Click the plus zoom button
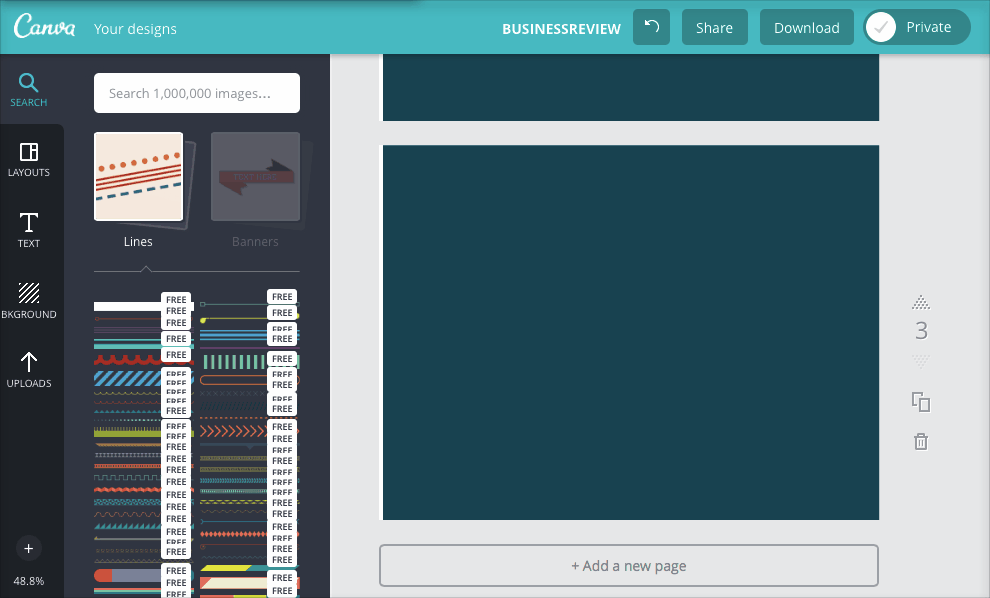 pyautogui.click(x=28, y=548)
